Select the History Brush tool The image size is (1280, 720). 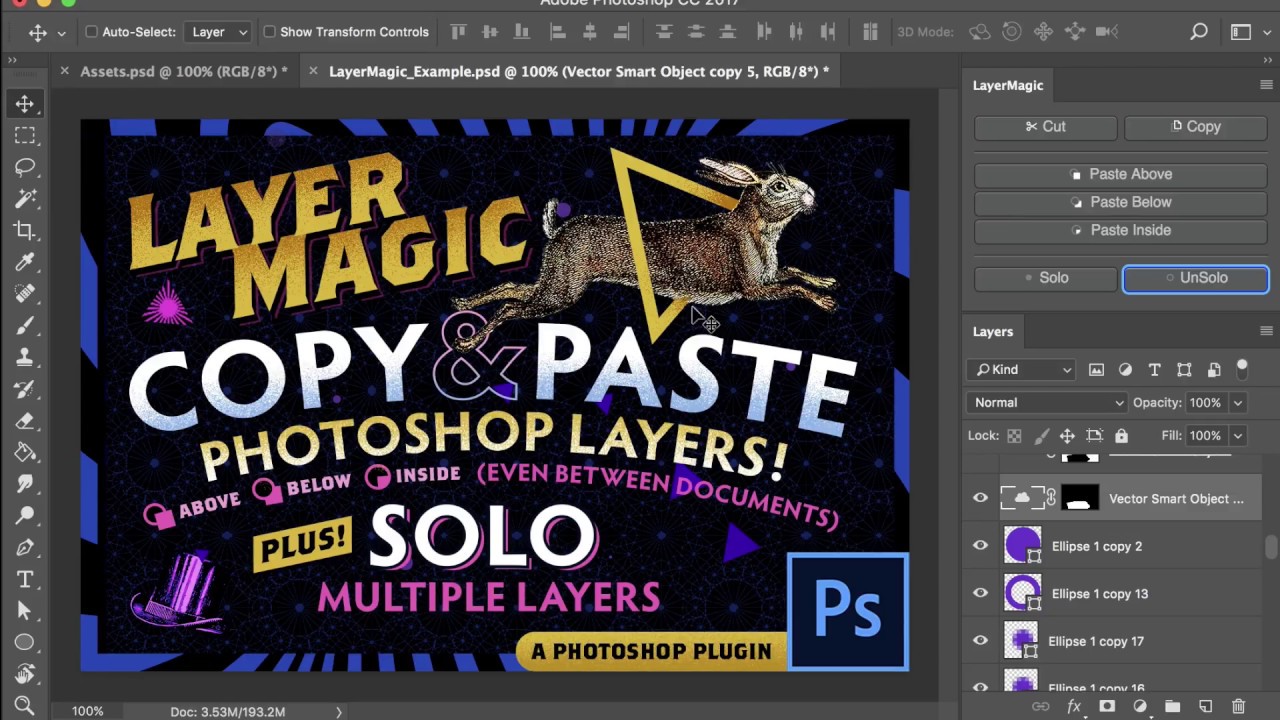tap(25, 389)
